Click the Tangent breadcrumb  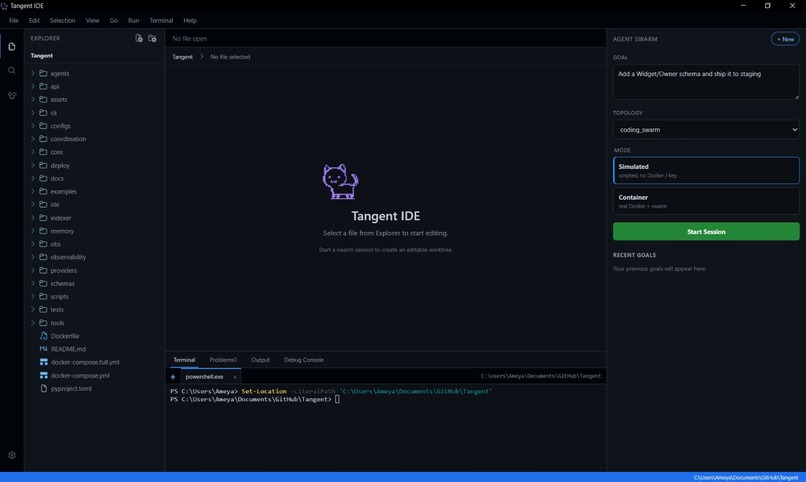(x=182, y=57)
